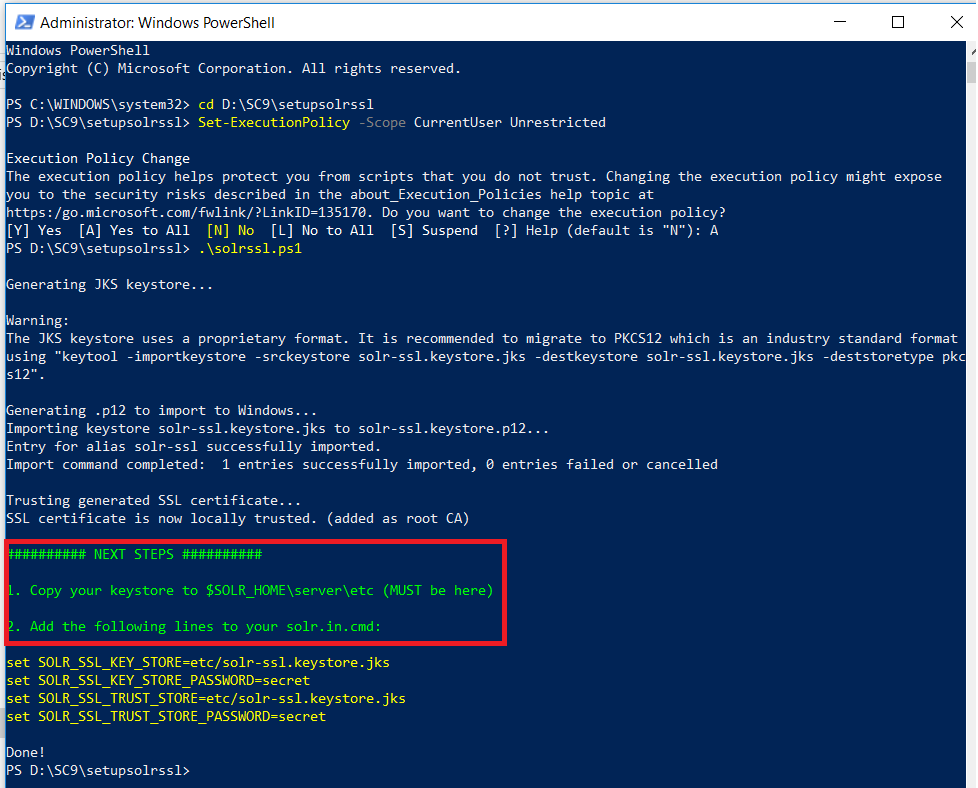The image size is (978, 788).
Task: Click the 'Execution Policy Change' heading
Action: pyautogui.click(x=98, y=158)
